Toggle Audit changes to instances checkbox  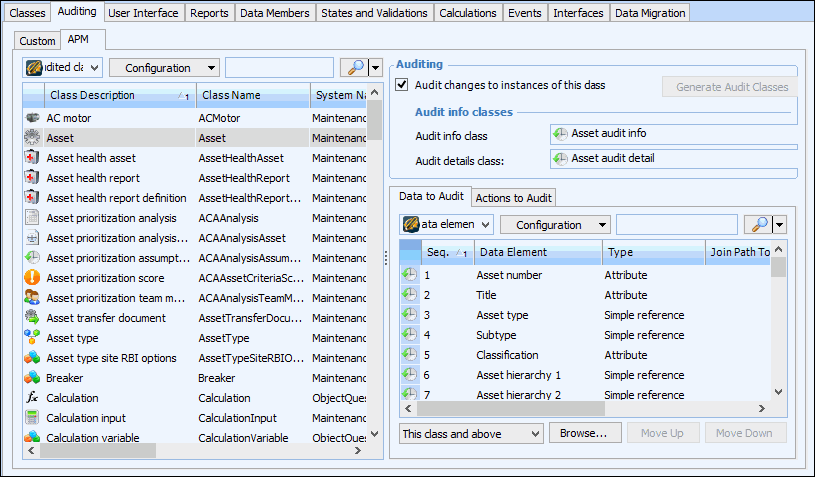click(x=403, y=86)
